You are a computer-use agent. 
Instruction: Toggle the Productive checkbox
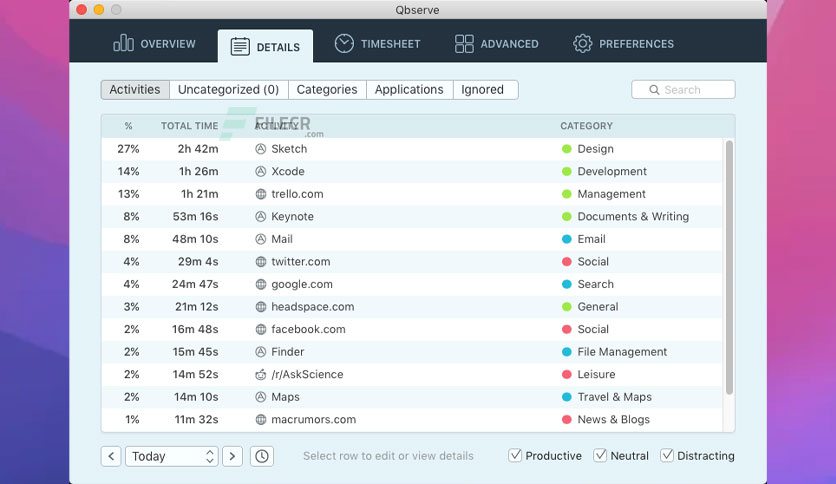515,455
